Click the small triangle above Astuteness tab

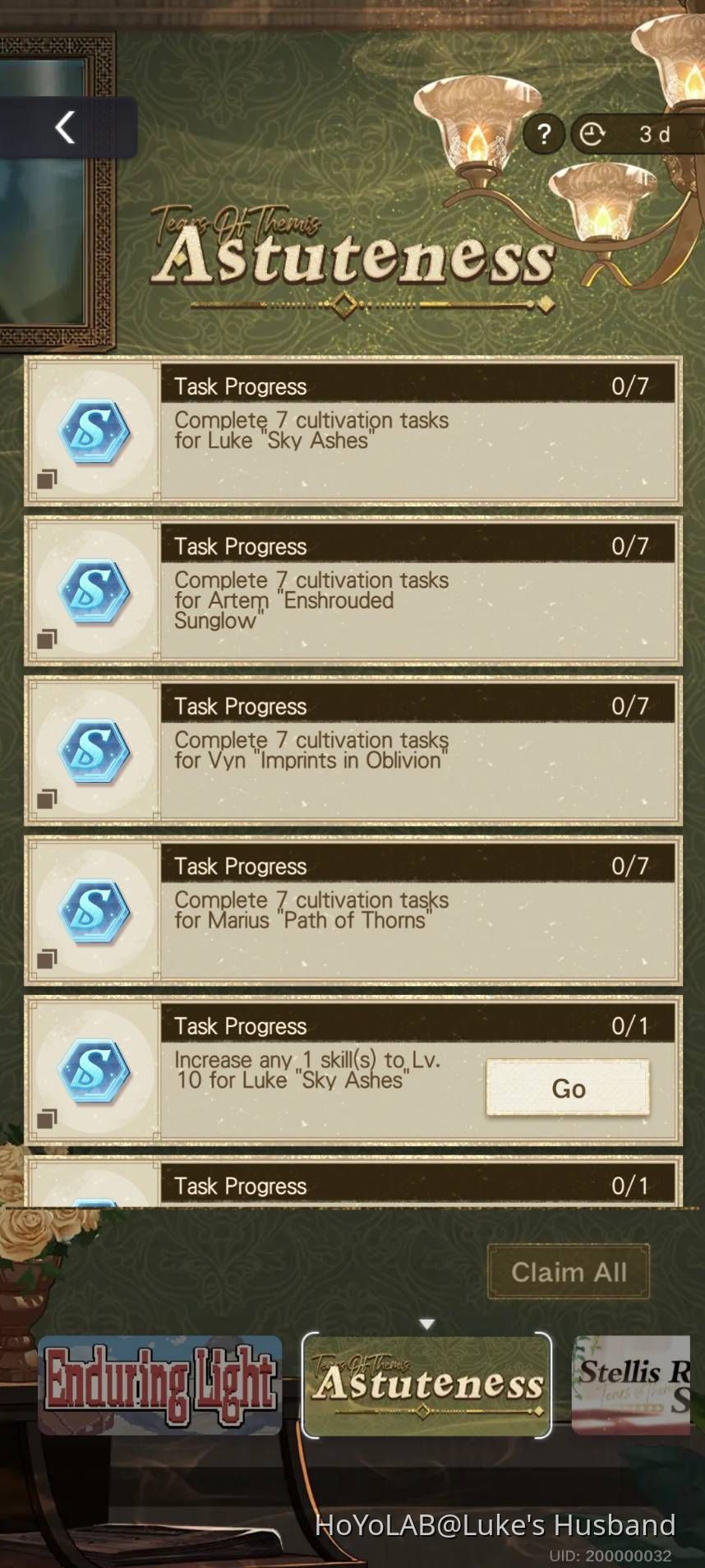(426, 1324)
